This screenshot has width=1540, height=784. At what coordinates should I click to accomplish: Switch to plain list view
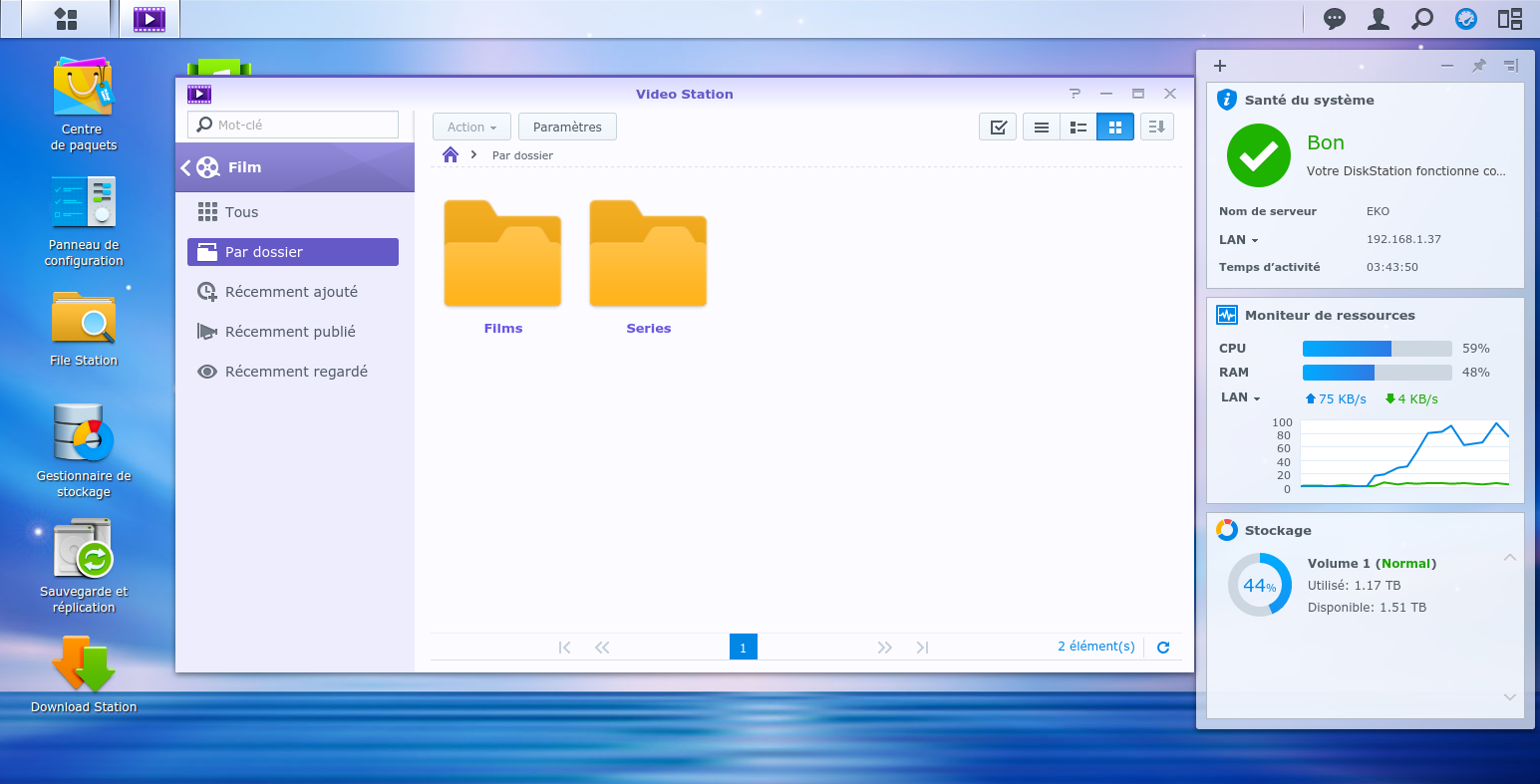(x=1041, y=128)
